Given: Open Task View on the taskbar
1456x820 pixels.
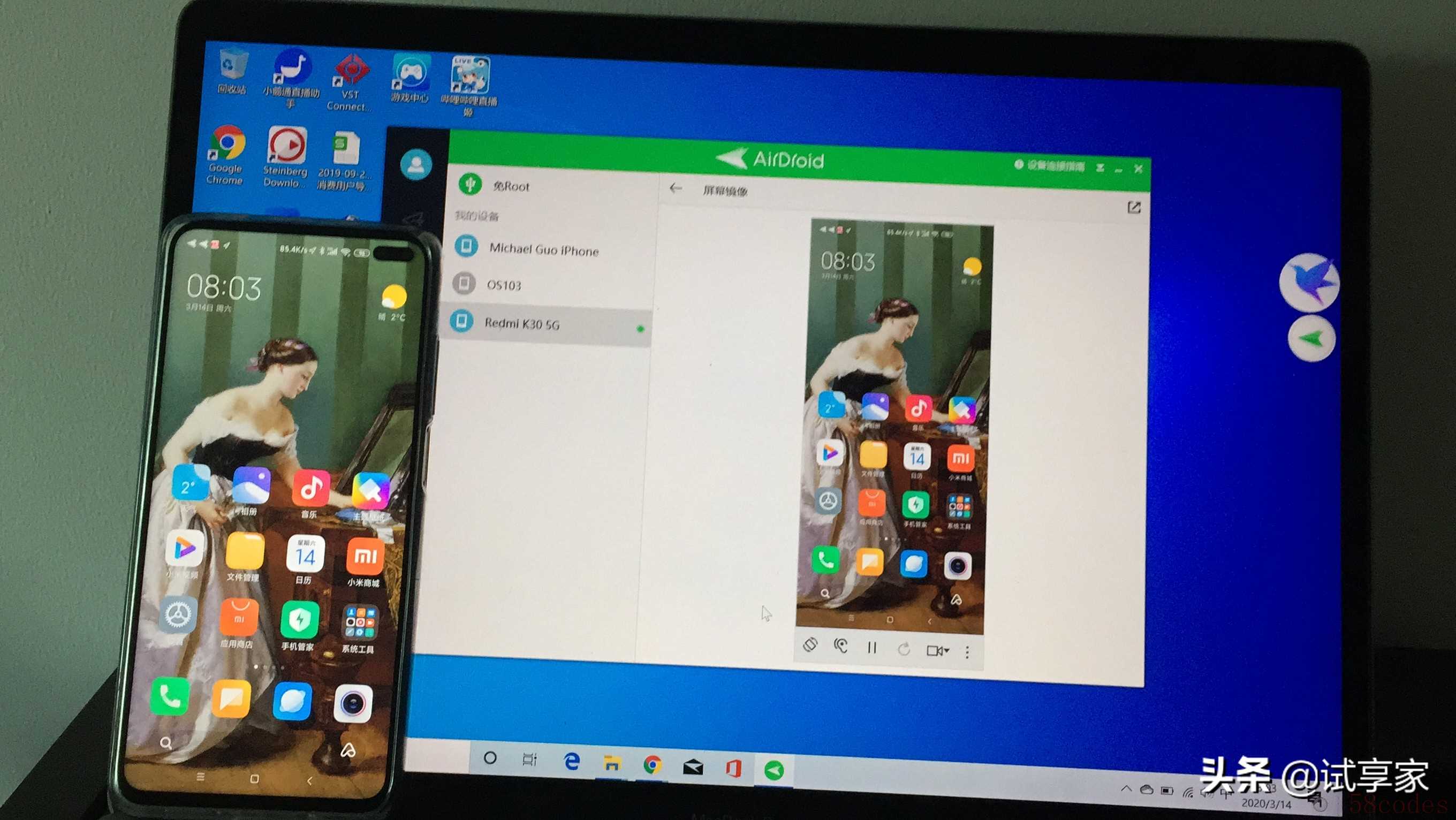Looking at the screenshot, I should [529, 759].
